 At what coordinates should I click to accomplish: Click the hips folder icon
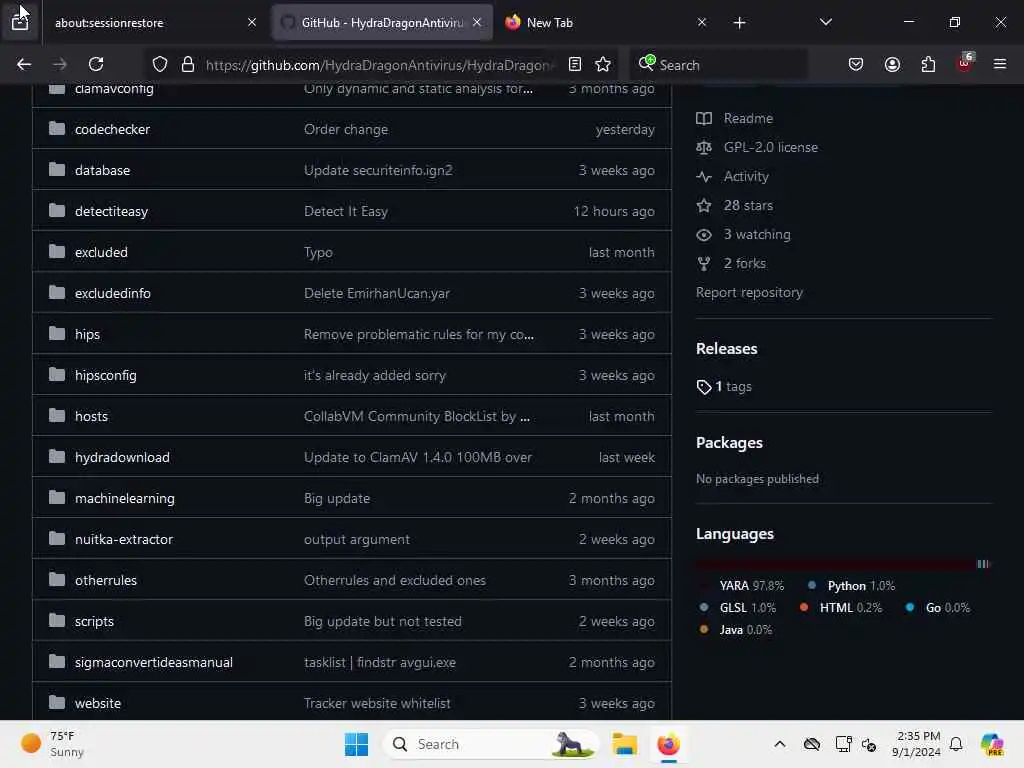point(57,334)
